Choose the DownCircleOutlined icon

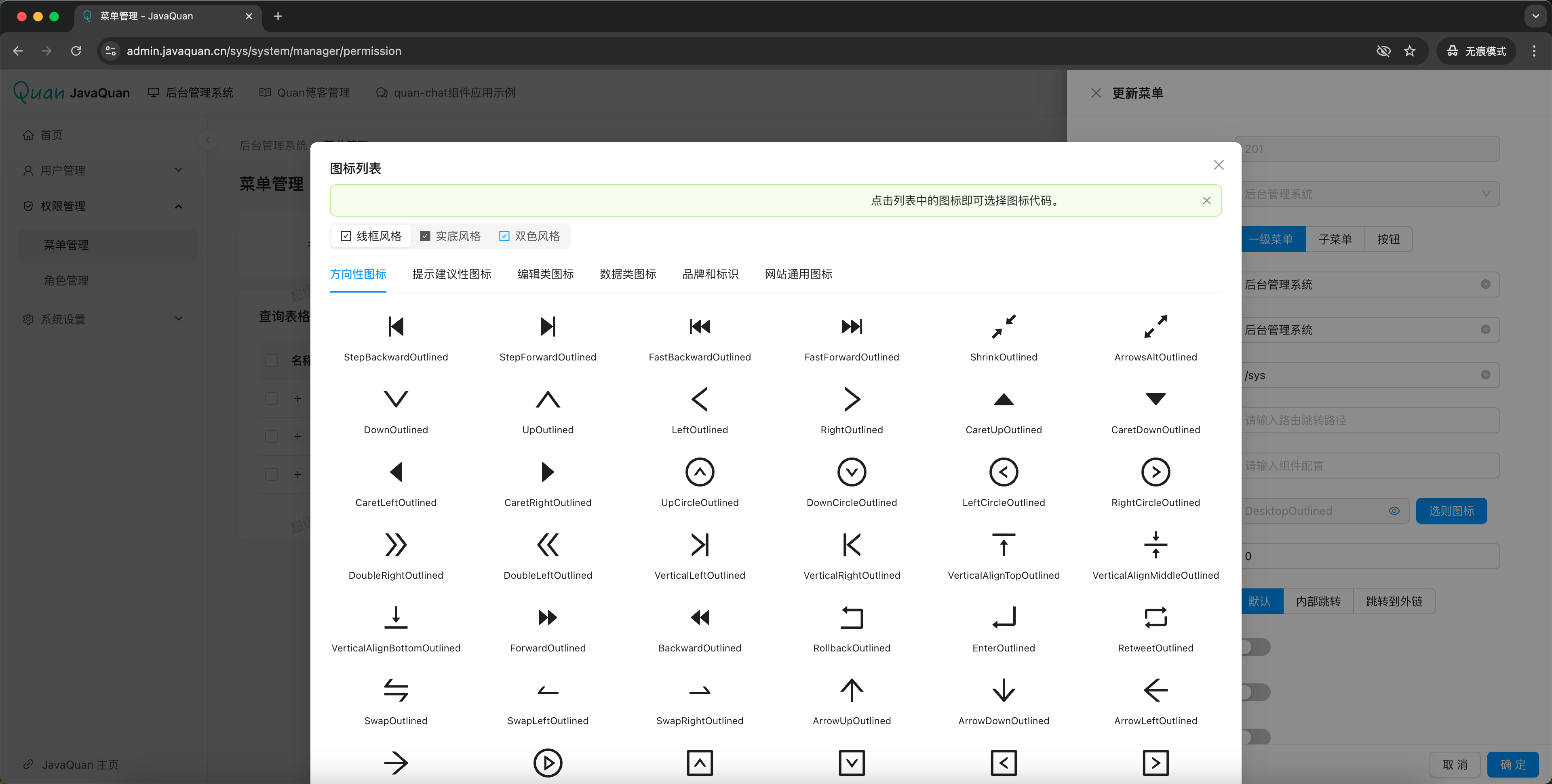click(x=851, y=472)
